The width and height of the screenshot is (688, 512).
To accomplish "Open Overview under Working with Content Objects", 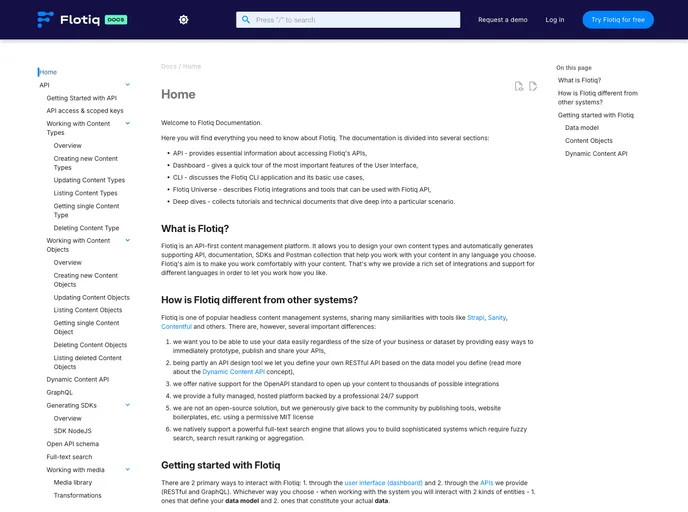I will [68, 262].
